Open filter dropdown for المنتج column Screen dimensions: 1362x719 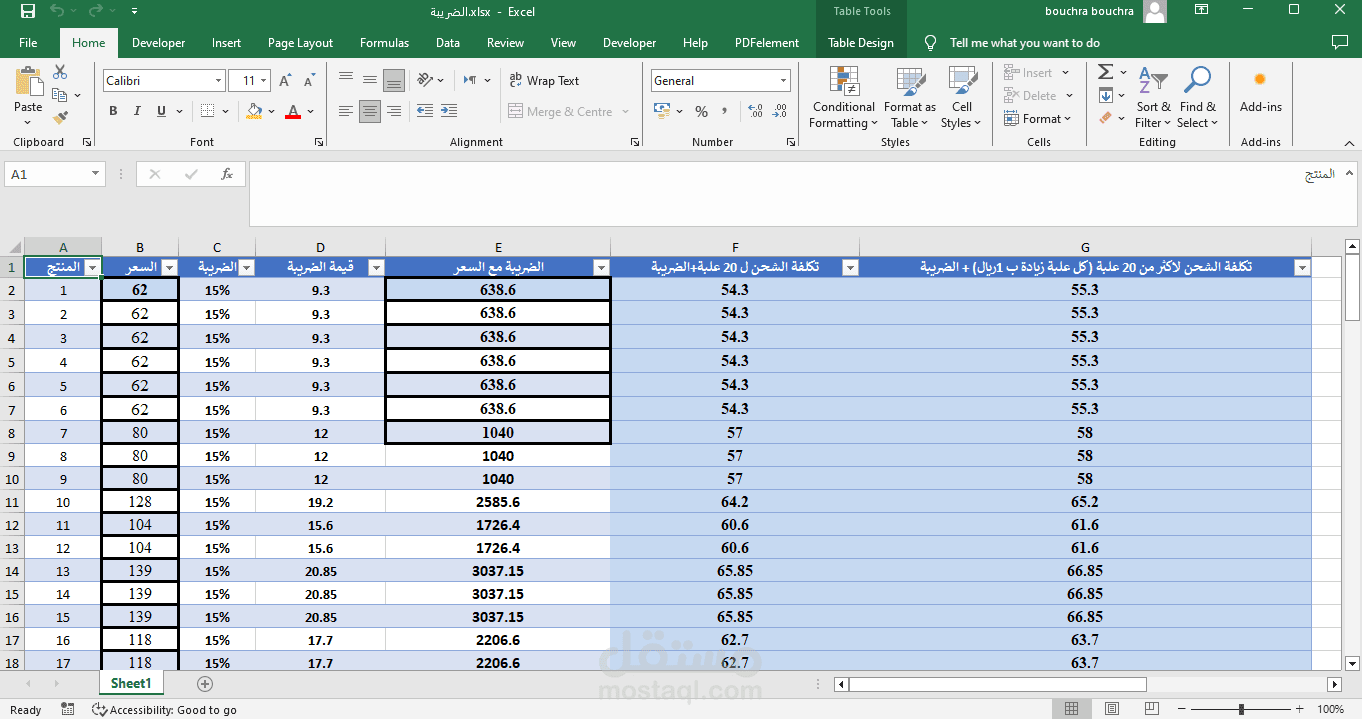(x=93, y=267)
